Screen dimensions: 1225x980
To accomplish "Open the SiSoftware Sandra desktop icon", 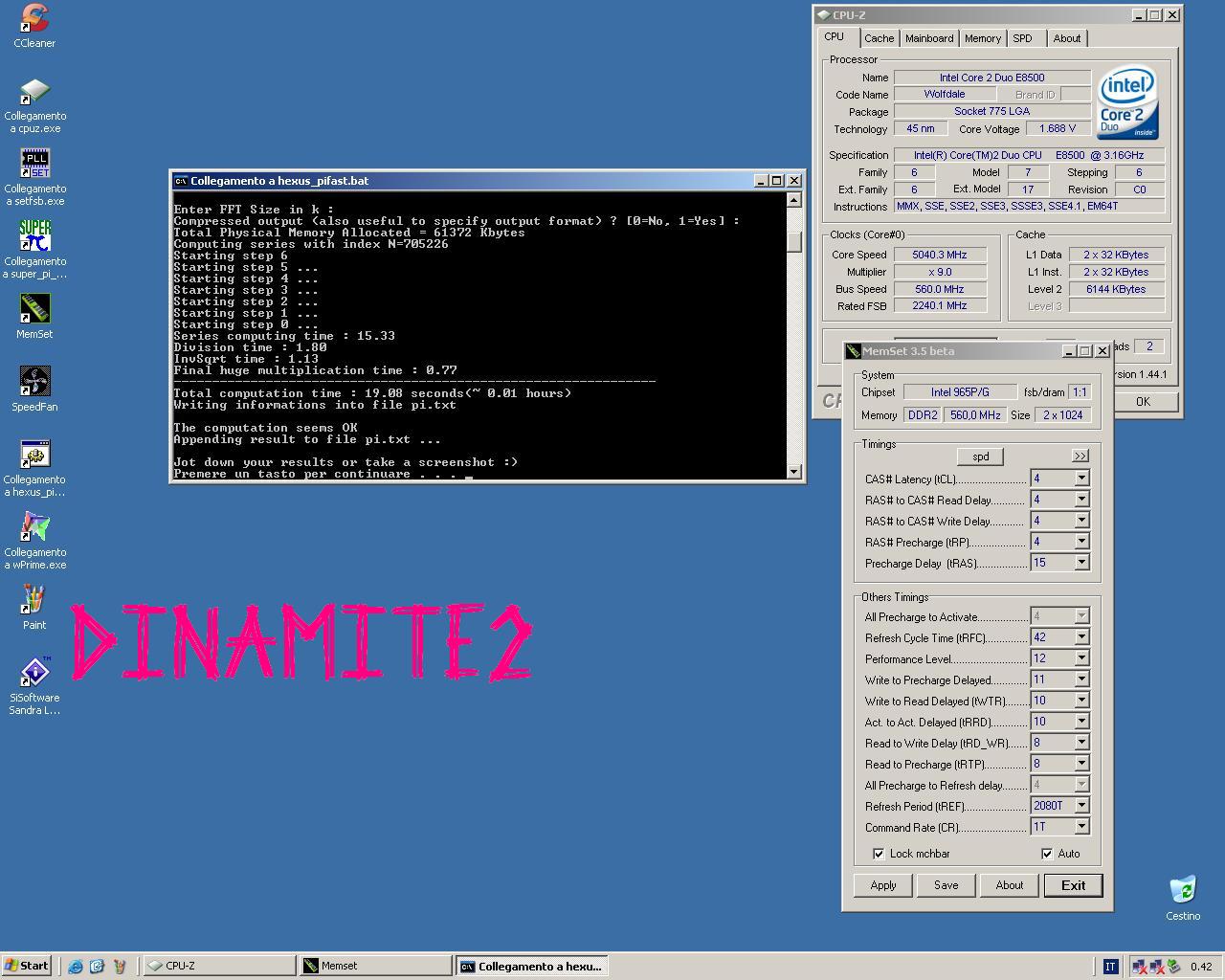I will [x=34, y=673].
